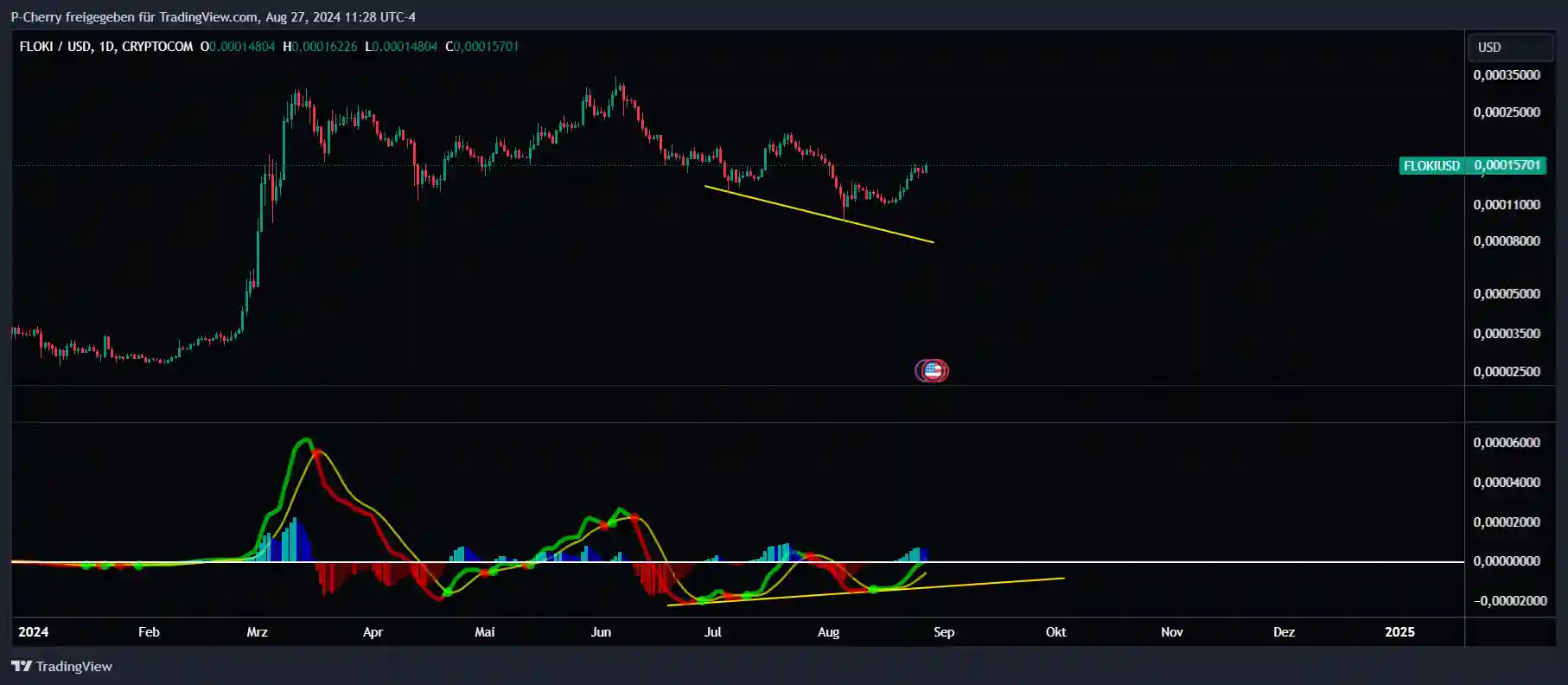Click the Aug label on time axis

click(828, 632)
